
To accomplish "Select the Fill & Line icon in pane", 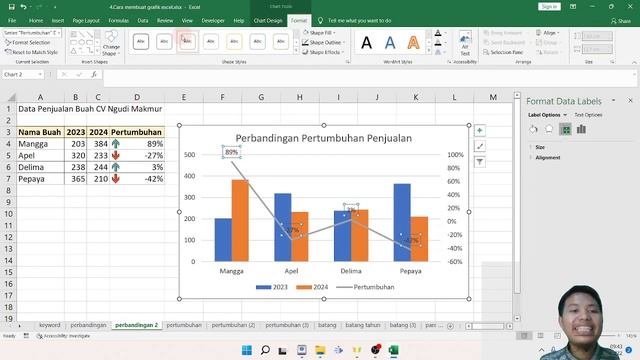I will pos(533,129).
